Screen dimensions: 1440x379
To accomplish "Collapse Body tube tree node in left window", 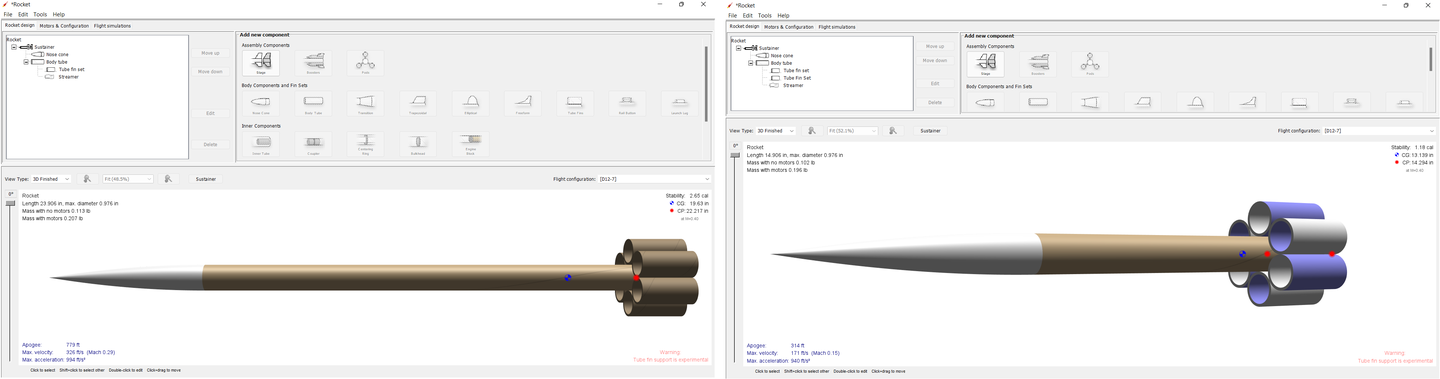I will [27, 62].
